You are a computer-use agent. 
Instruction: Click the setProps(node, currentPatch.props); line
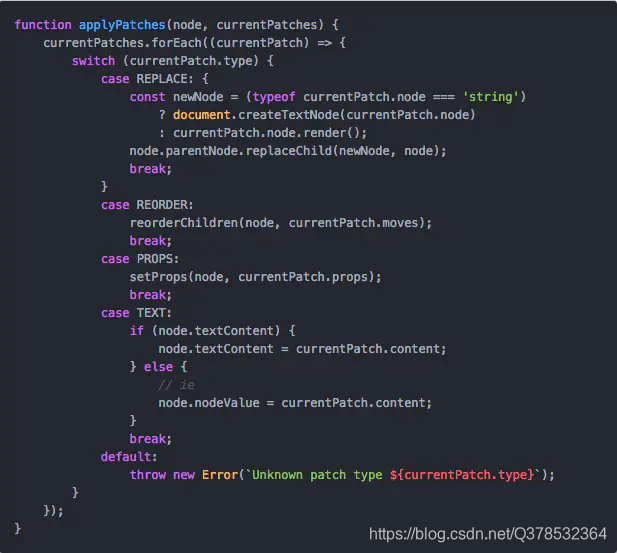point(256,277)
